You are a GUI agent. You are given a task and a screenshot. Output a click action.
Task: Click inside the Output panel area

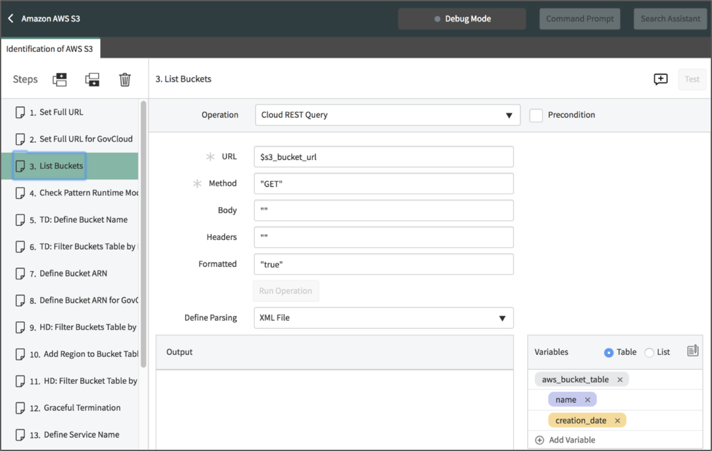click(335, 410)
